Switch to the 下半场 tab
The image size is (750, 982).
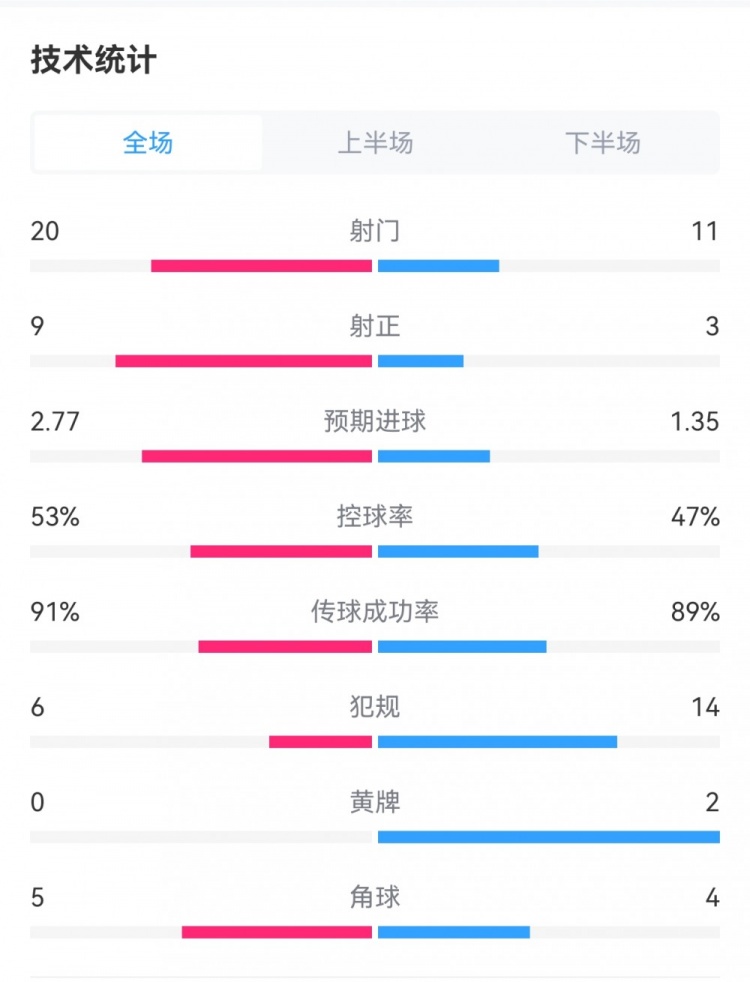602,143
